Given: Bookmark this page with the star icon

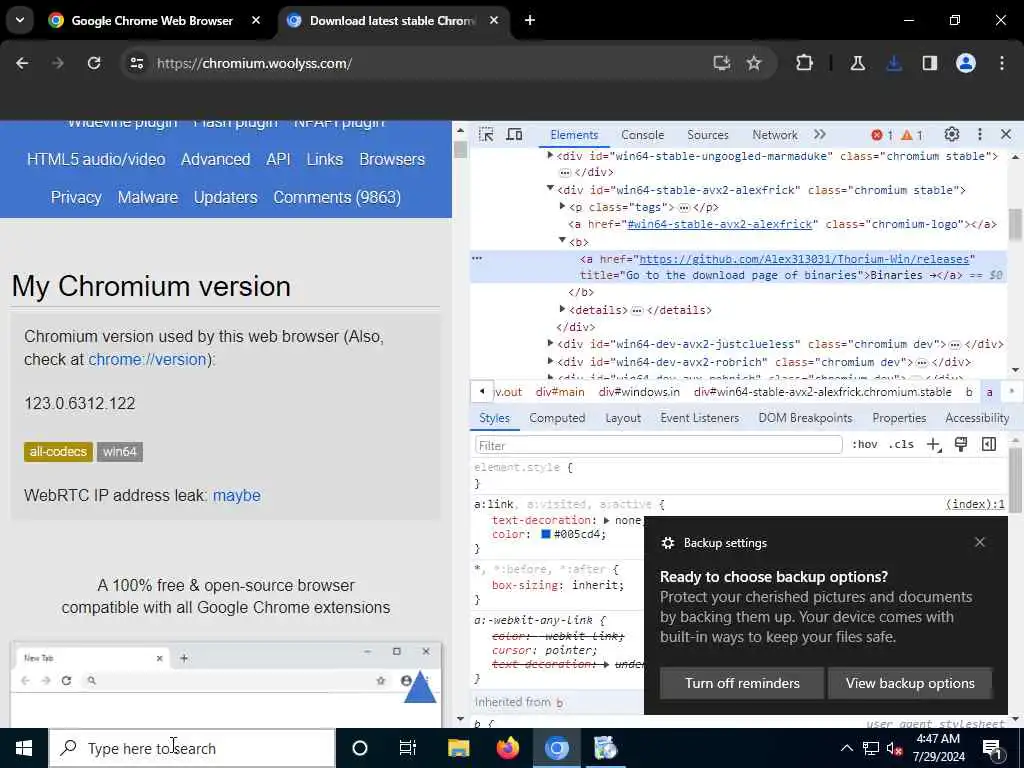Looking at the screenshot, I should pos(754,63).
